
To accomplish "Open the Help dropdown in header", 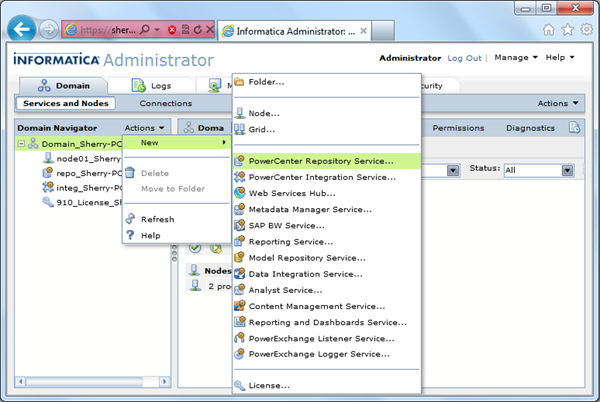I will pyautogui.click(x=560, y=57).
